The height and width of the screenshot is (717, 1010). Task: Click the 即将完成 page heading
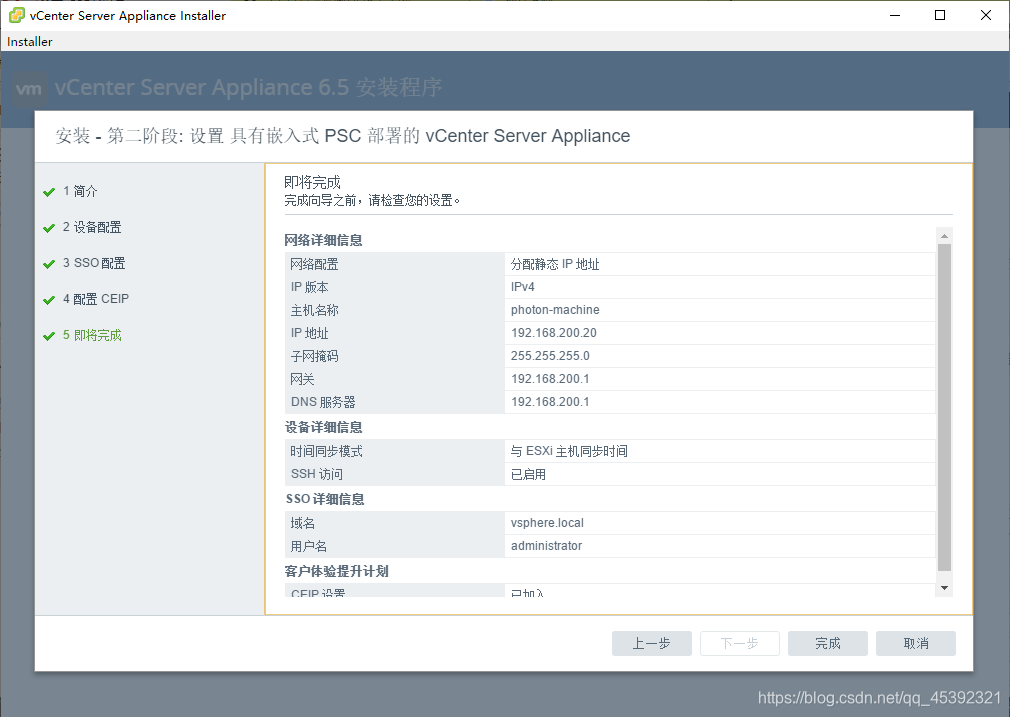[x=312, y=182]
